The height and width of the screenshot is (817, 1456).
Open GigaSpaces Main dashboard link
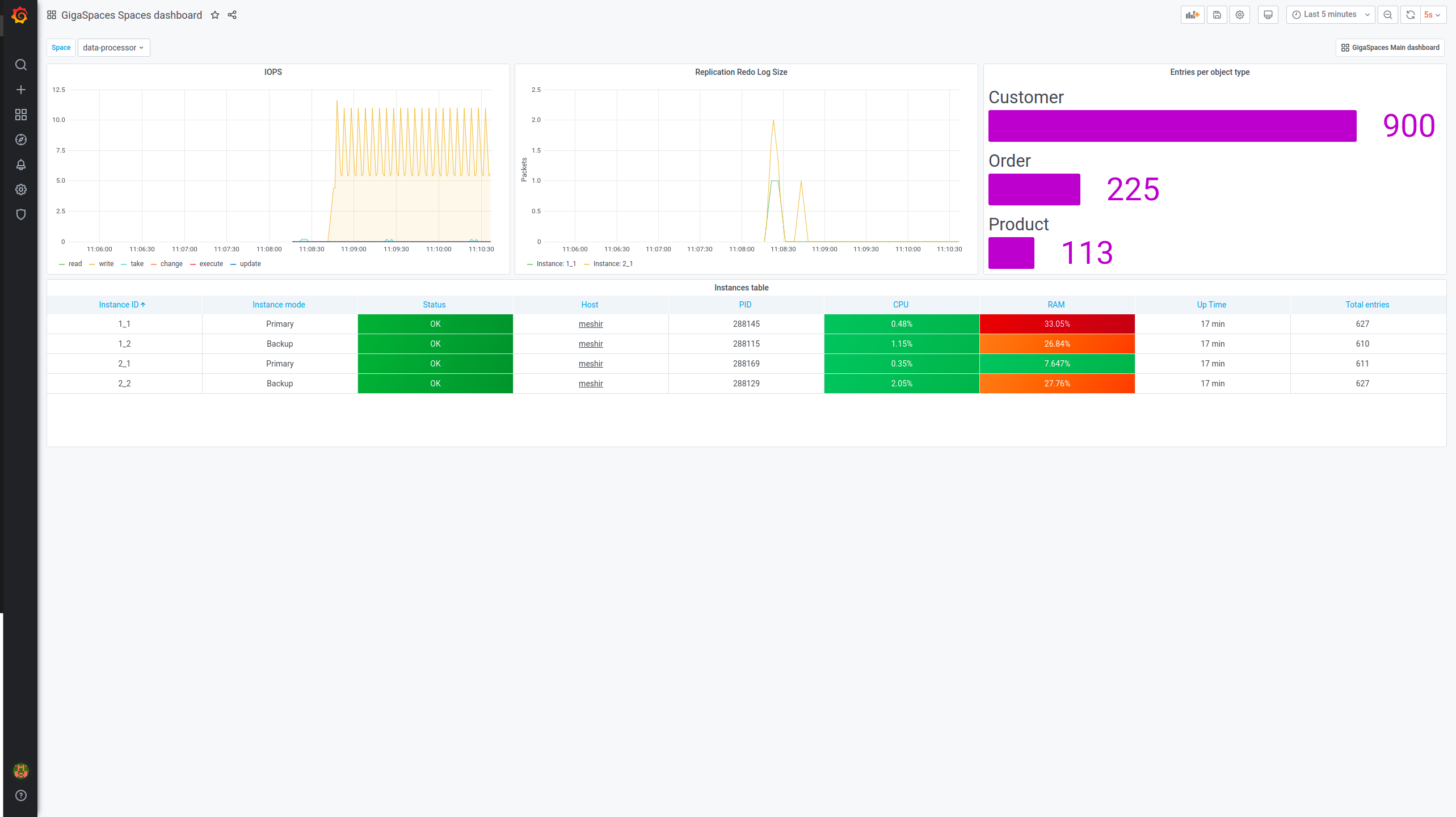click(1390, 48)
